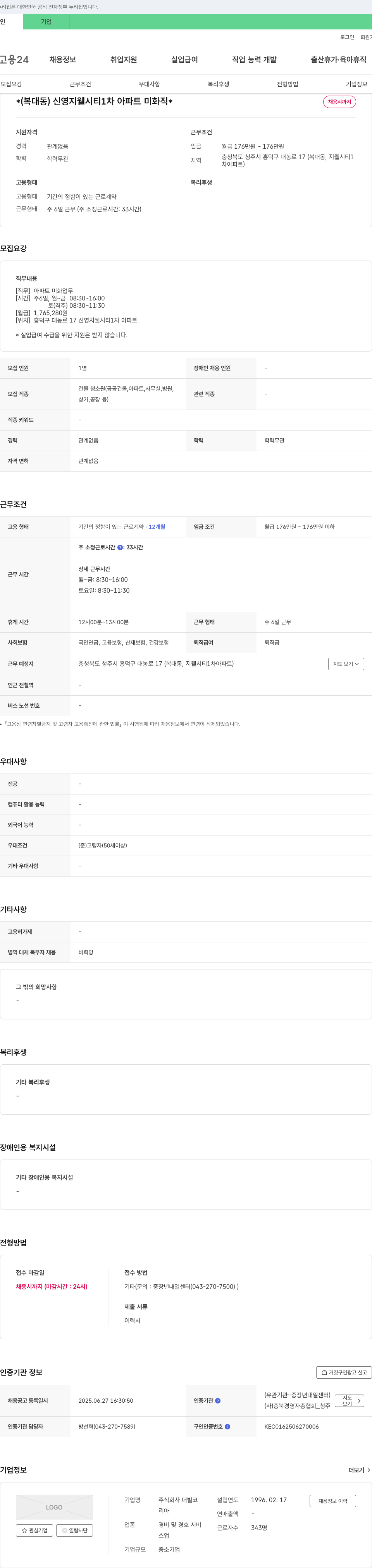Click the 채용시까지 badge
The height and width of the screenshot is (1568, 372).
tap(340, 102)
